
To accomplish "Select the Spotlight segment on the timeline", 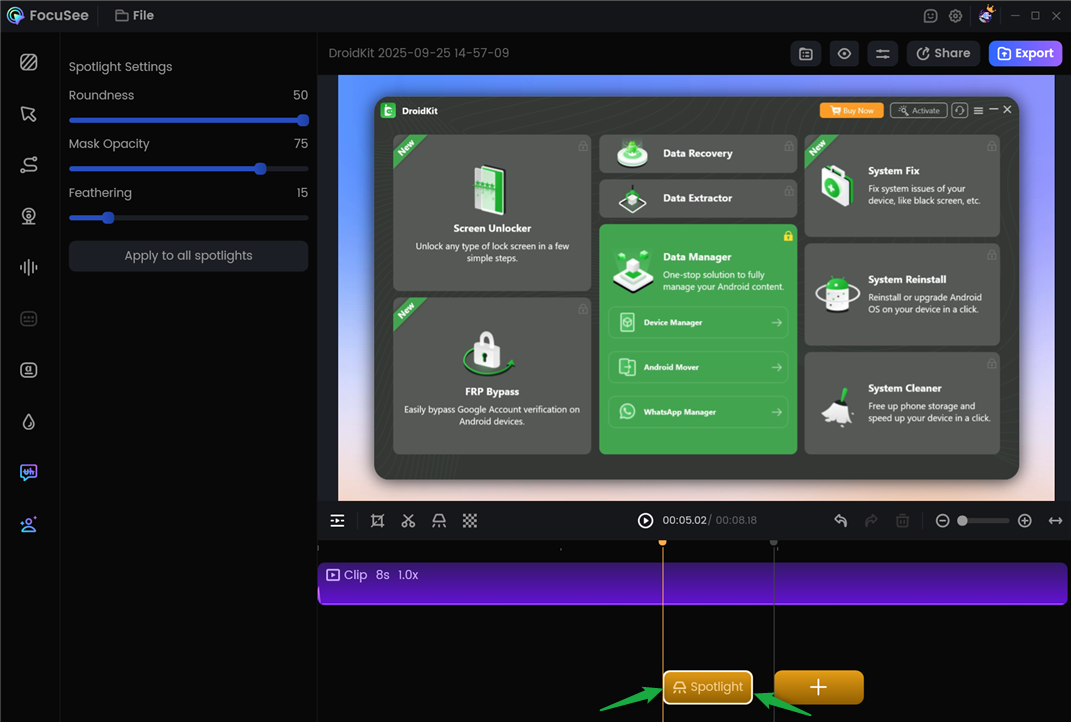I will click(x=708, y=687).
